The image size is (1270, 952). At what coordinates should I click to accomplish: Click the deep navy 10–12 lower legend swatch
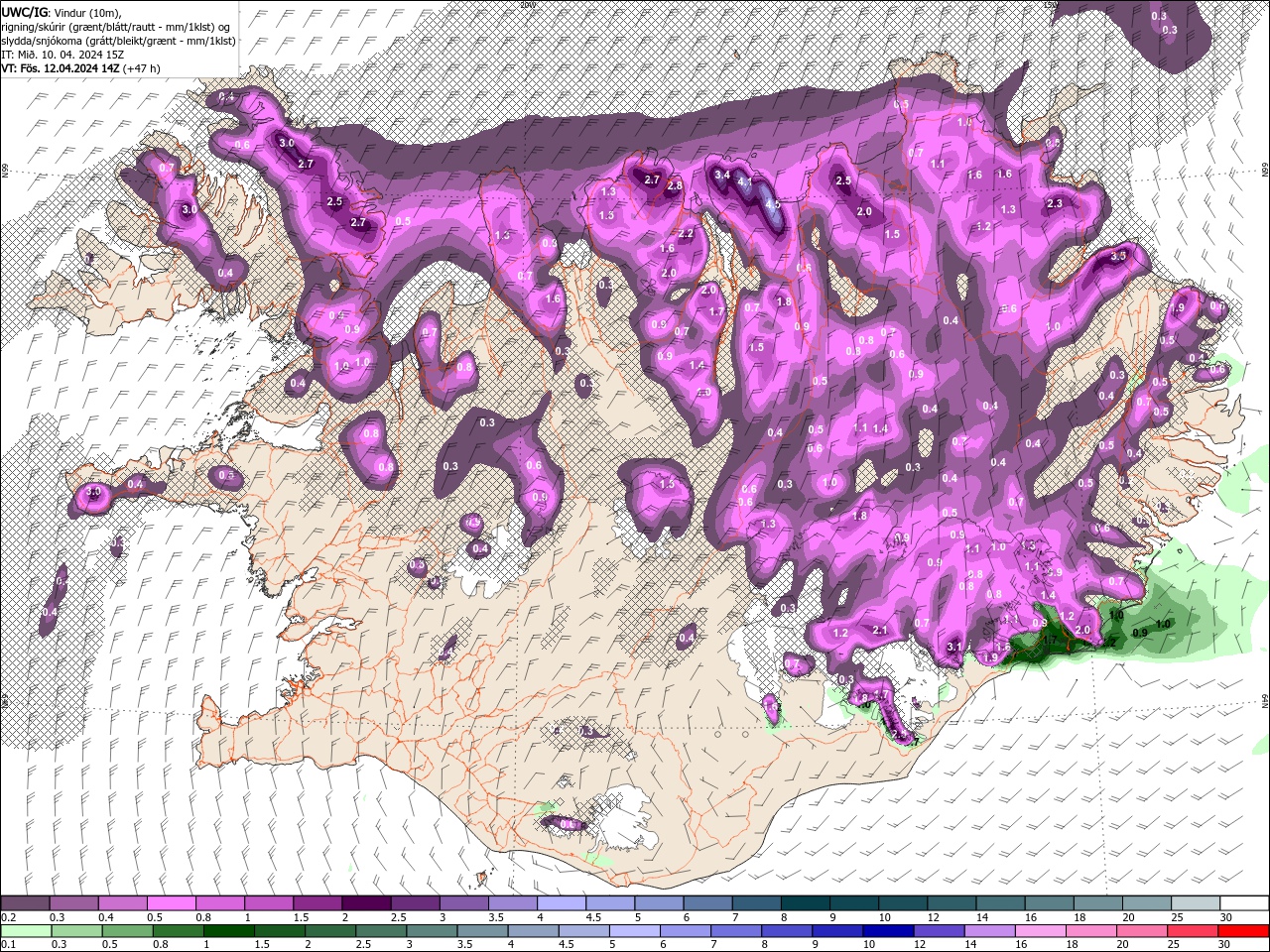click(x=887, y=931)
